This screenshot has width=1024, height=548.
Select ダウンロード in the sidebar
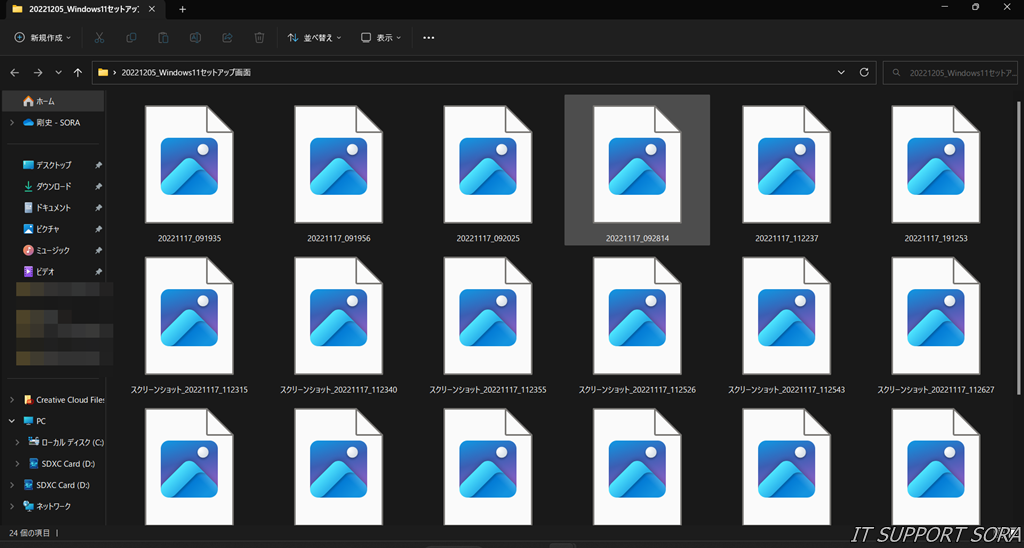click(53, 186)
